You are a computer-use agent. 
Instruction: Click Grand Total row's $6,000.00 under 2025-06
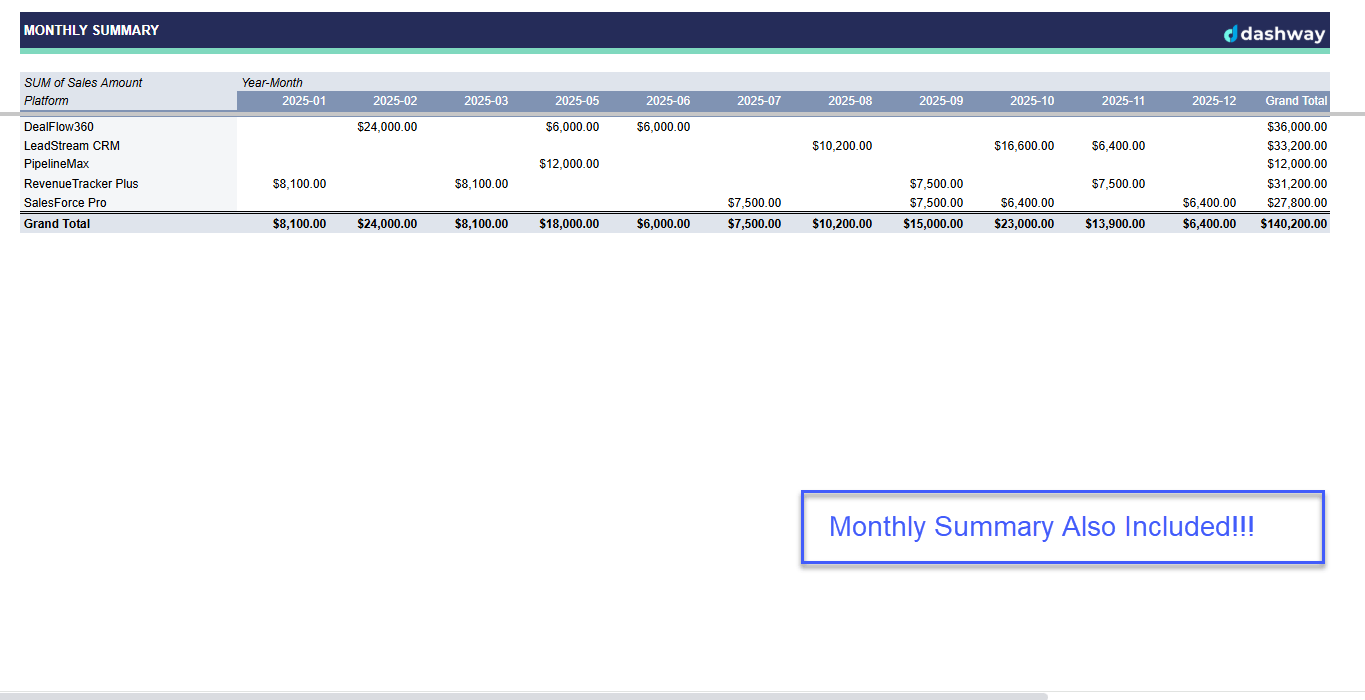pyautogui.click(x=663, y=224)
